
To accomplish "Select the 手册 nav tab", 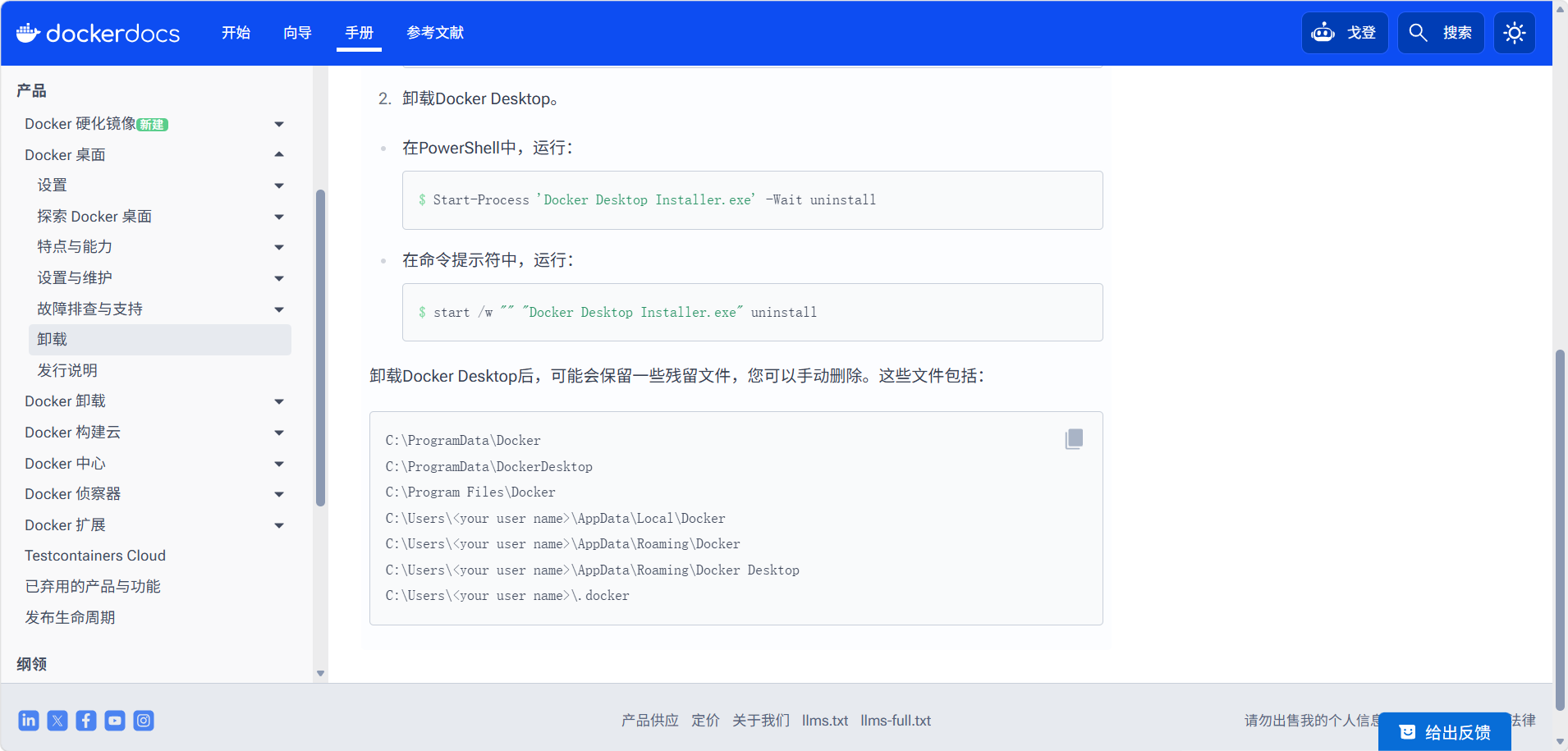I will (x=359, y=33).
